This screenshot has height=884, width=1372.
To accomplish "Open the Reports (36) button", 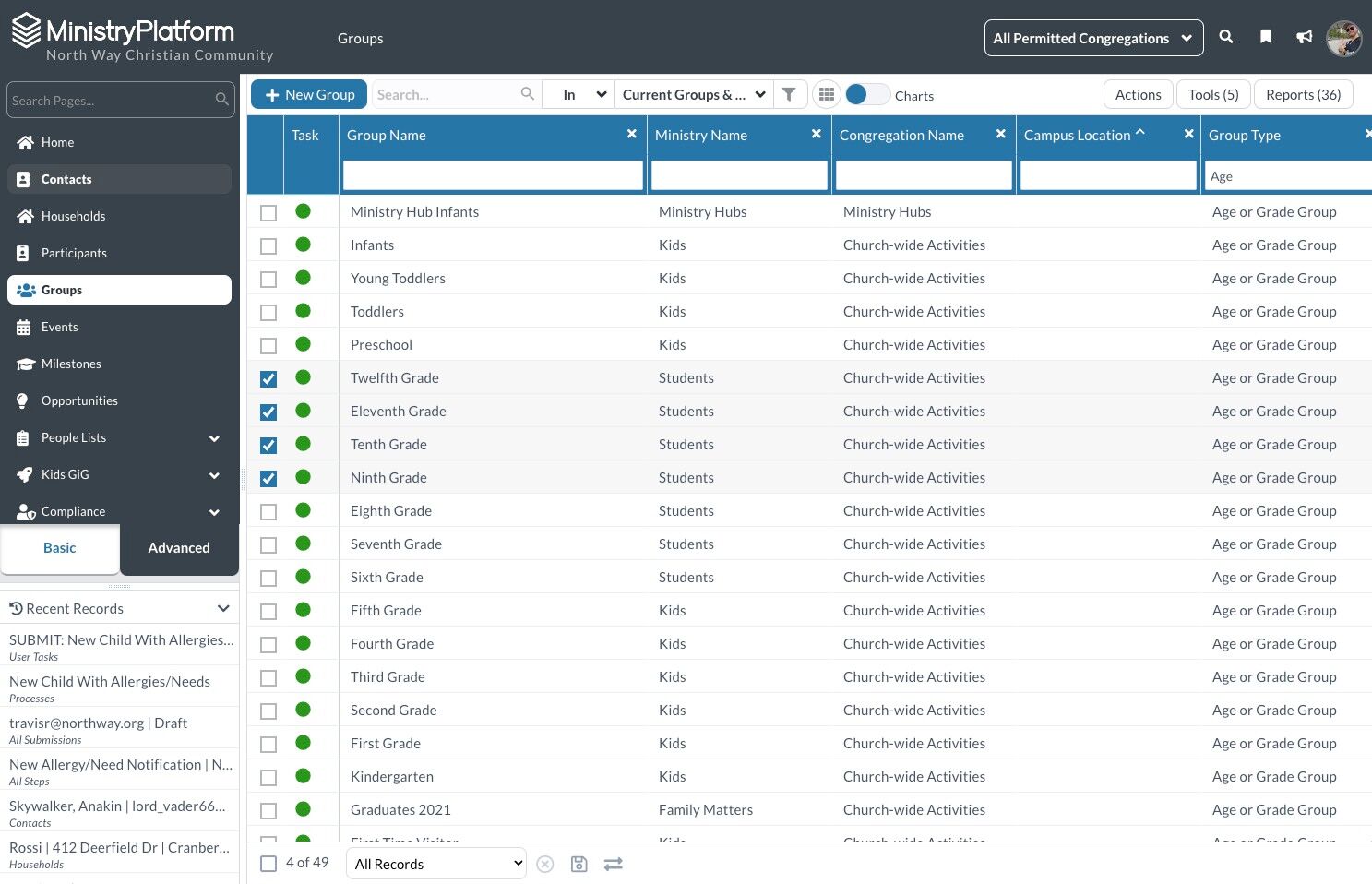I will 1303,94.
